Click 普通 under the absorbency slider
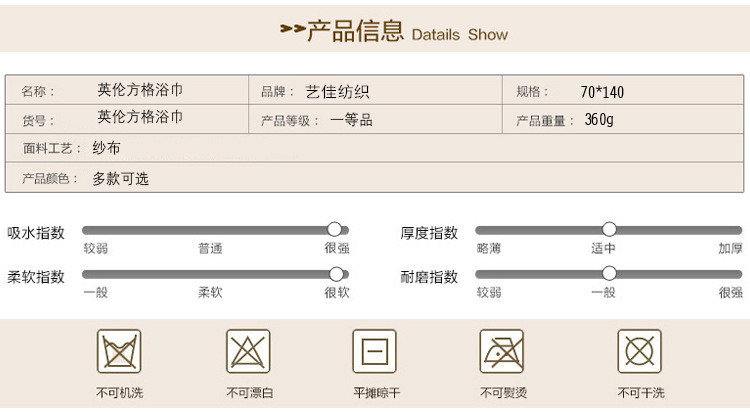Screen dimensions: 750x420 (210, 248)
